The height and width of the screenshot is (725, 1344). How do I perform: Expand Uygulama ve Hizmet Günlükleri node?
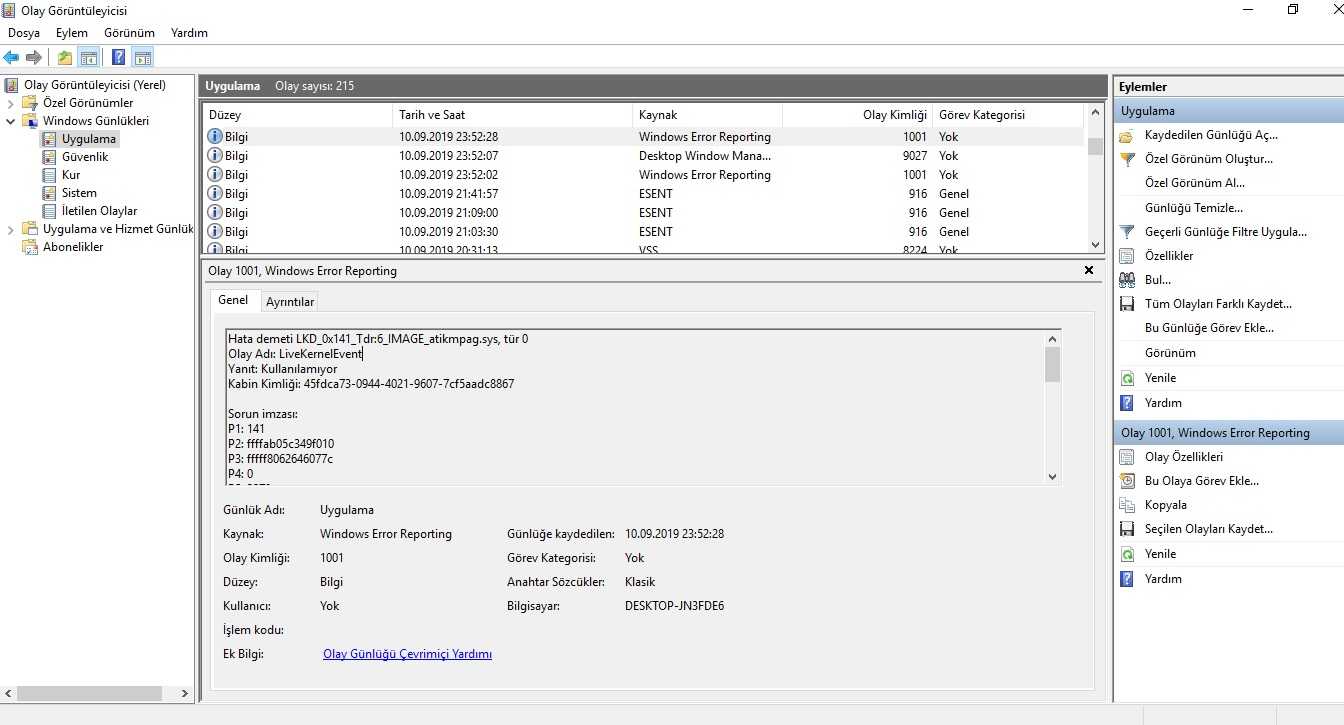pyautogui.click(x=11, y=229)
